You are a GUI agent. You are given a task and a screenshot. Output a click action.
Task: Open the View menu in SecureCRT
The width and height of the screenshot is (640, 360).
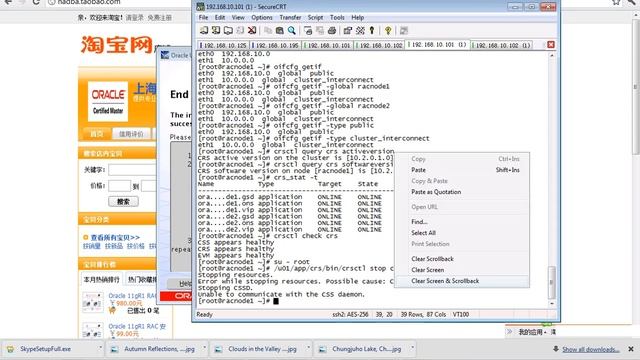[238, 18]
